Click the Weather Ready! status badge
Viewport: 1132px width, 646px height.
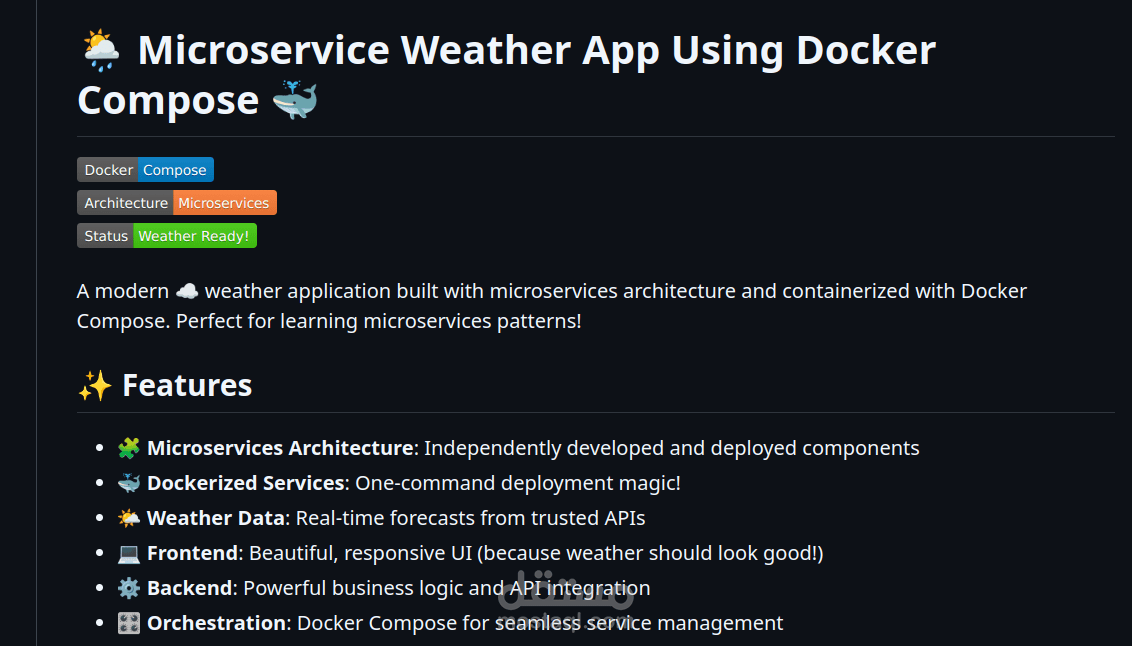(194, 235)
